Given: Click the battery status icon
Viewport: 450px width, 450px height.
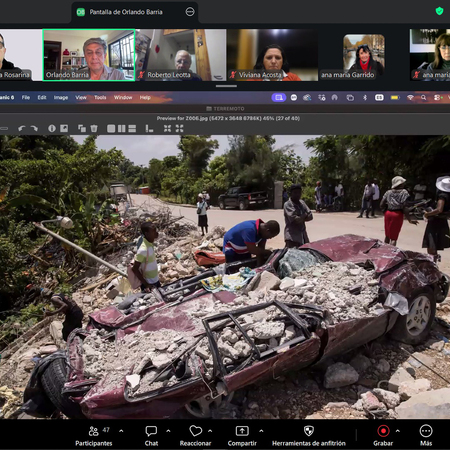Looking at the screenshot, I should (395, 97).
